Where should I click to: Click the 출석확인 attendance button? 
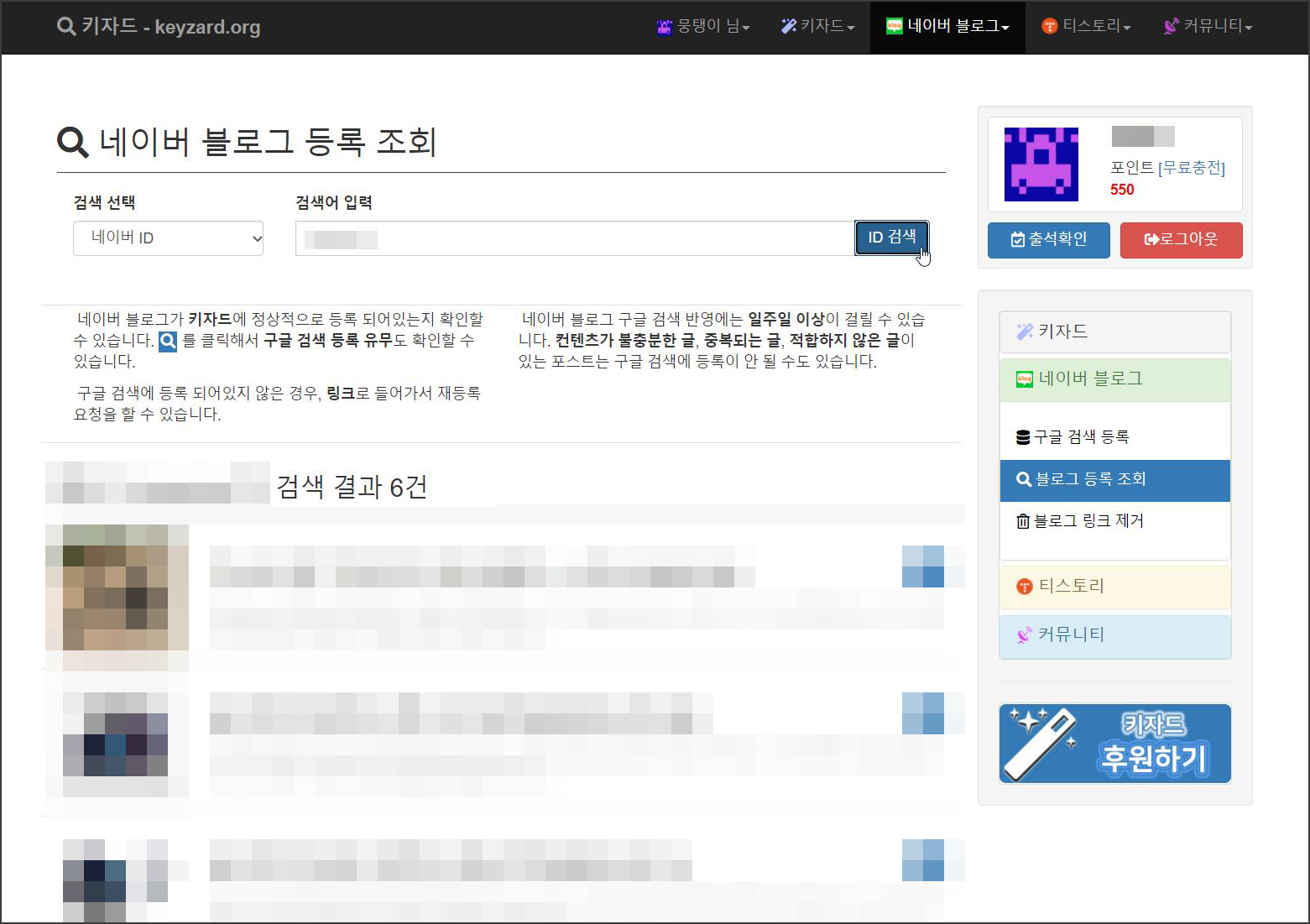1048,240
